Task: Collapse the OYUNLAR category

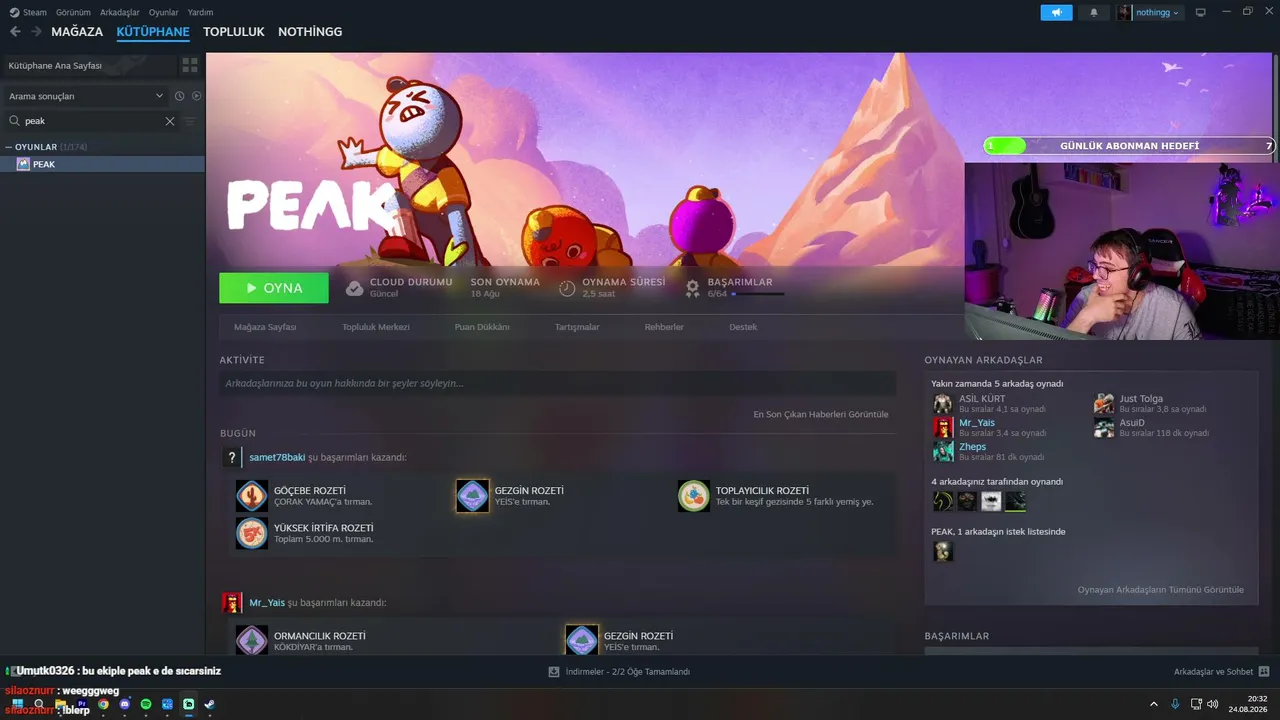Action: point(9,147)
